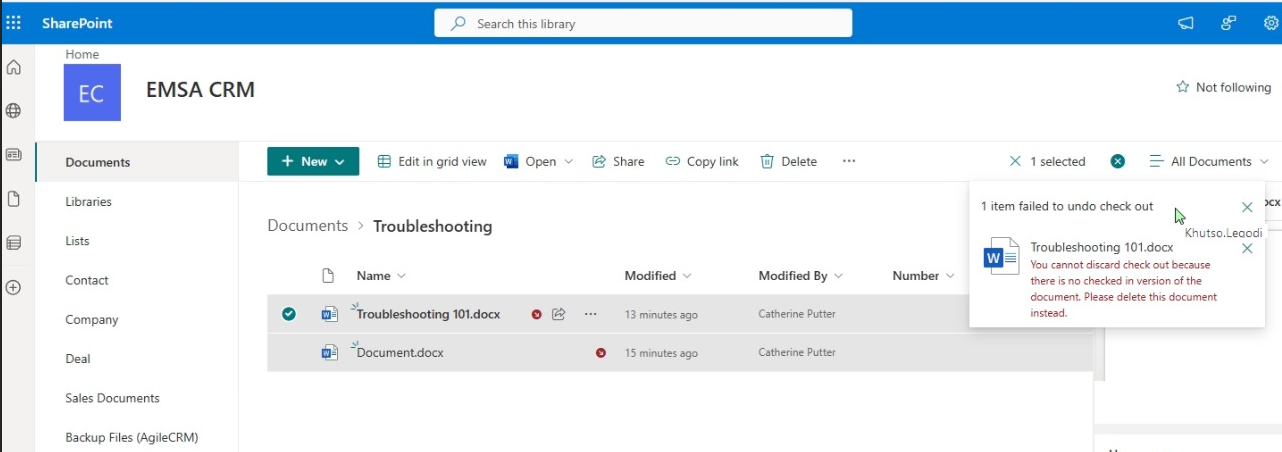1282x452 pixels.
Task: Click the EMSA CRM site title
Action: point(200,90)
